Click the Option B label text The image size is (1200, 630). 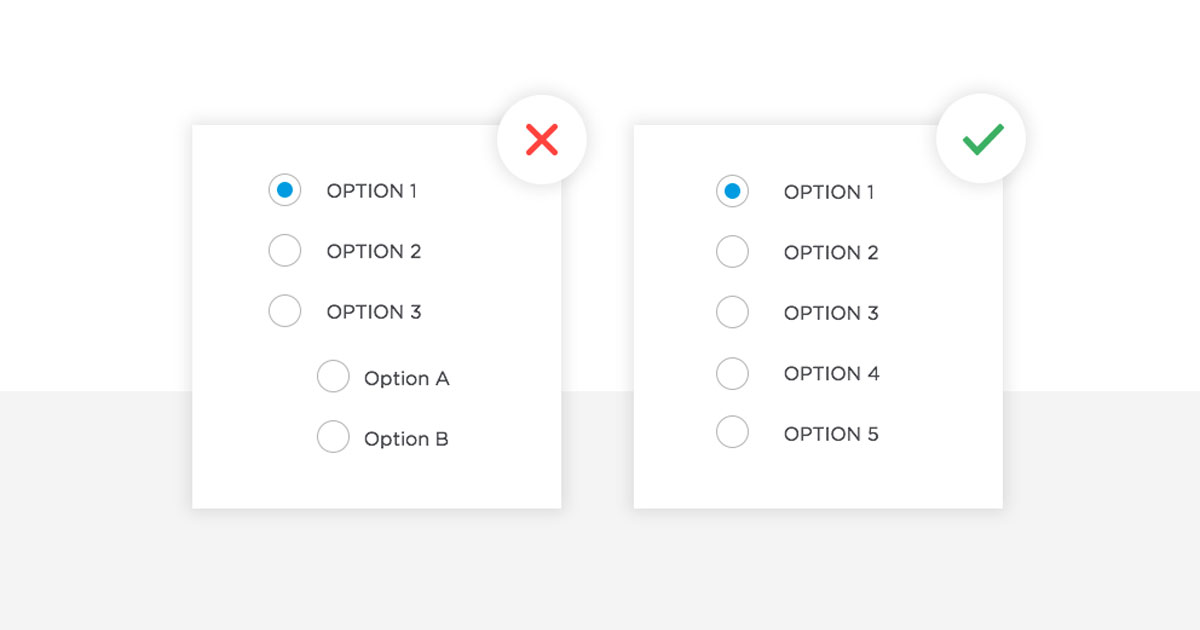[406, 439]
